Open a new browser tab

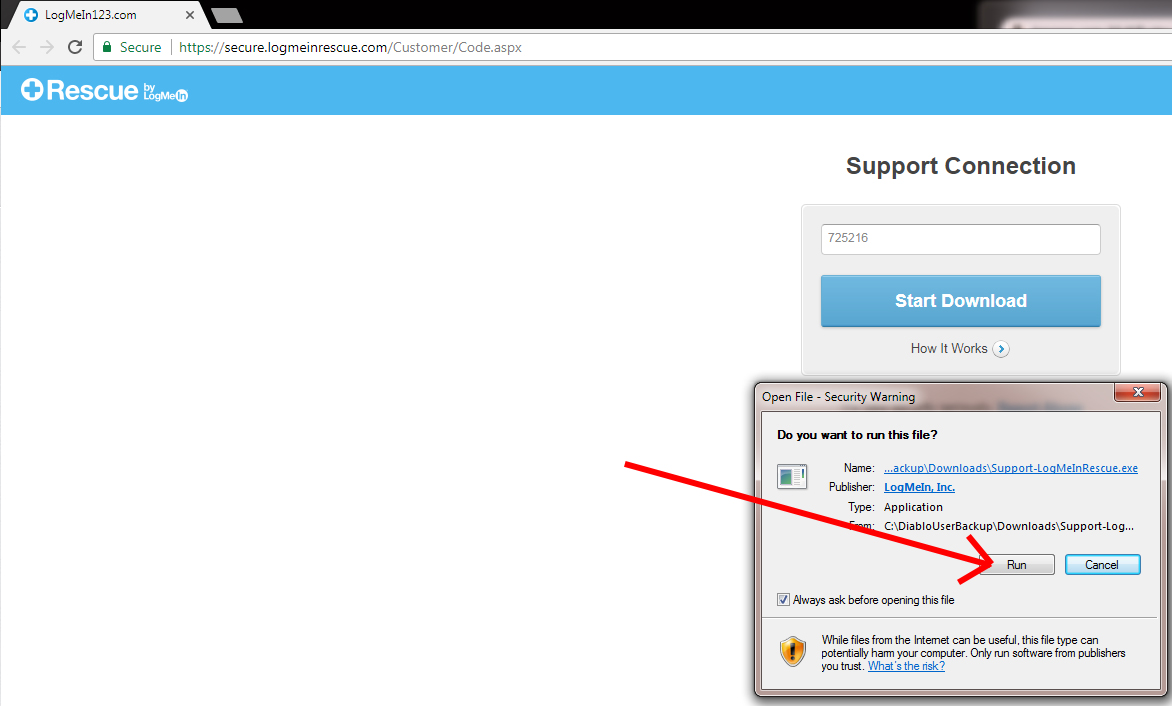coord(227,15)
